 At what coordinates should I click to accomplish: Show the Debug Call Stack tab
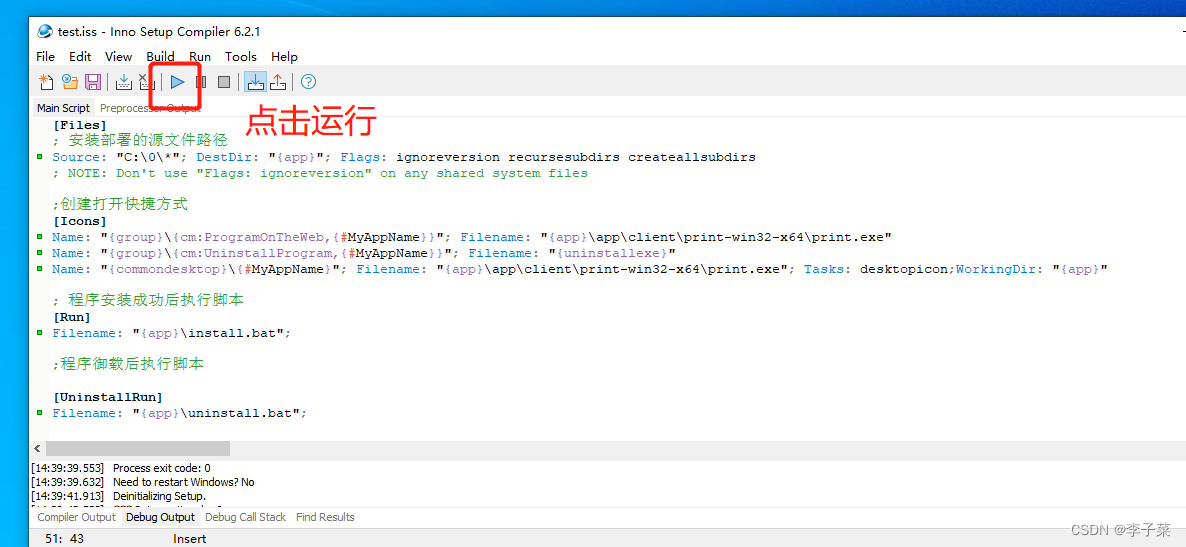click(x=245, y=517)
